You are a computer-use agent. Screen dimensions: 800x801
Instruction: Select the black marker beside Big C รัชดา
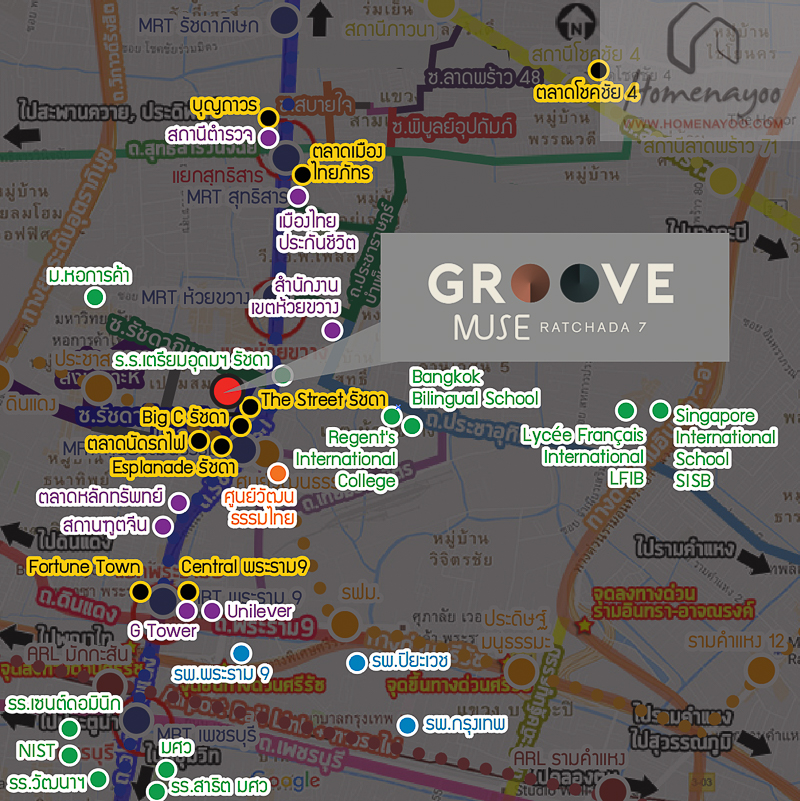240,426
